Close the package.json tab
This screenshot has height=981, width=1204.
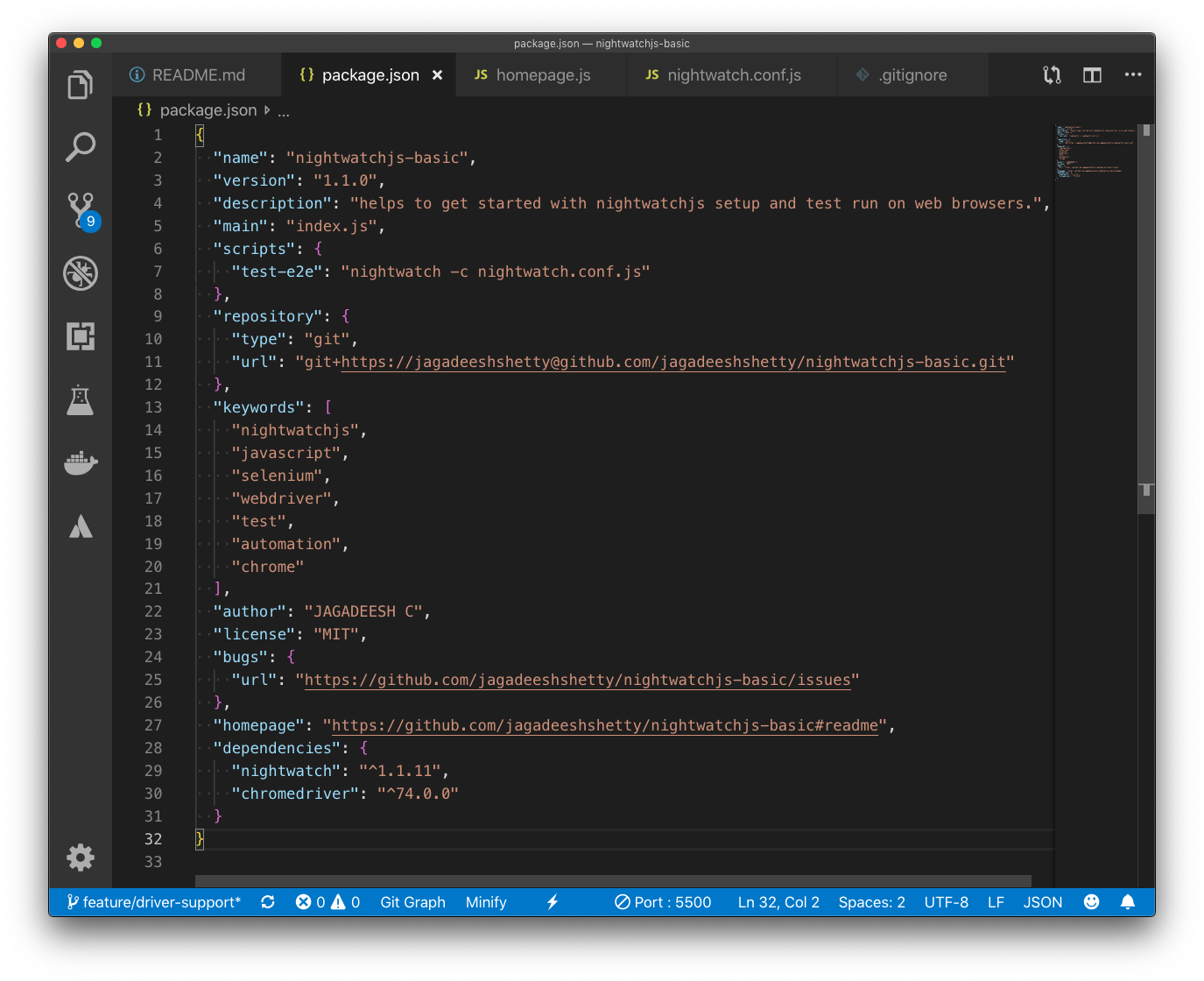[x=437, y=75]
